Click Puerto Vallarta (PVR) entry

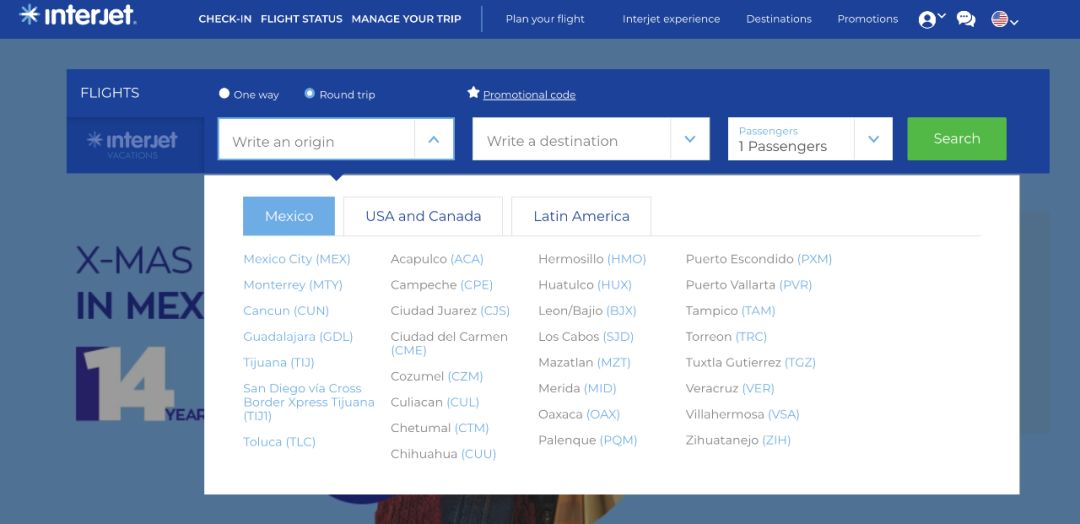click(749, 285)
